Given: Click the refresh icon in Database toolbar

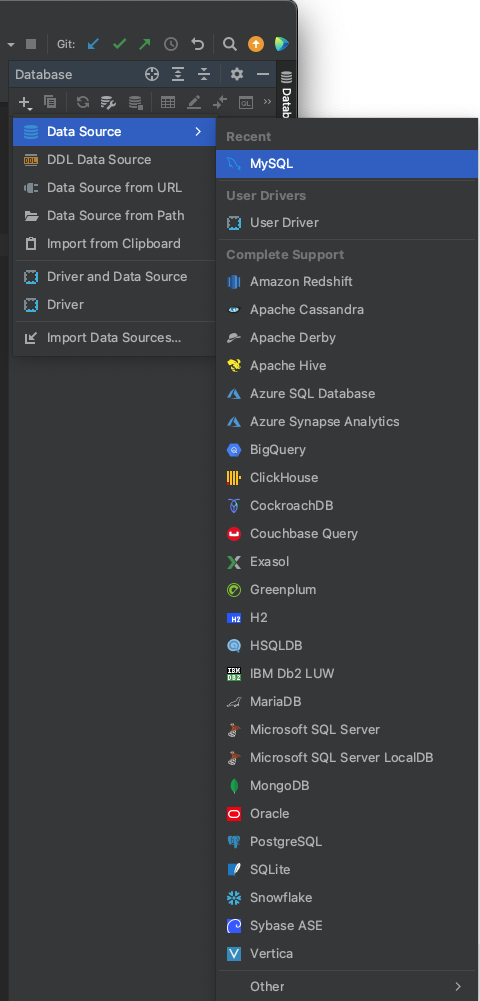Looking at the screenshot, I should click(83, 102).
